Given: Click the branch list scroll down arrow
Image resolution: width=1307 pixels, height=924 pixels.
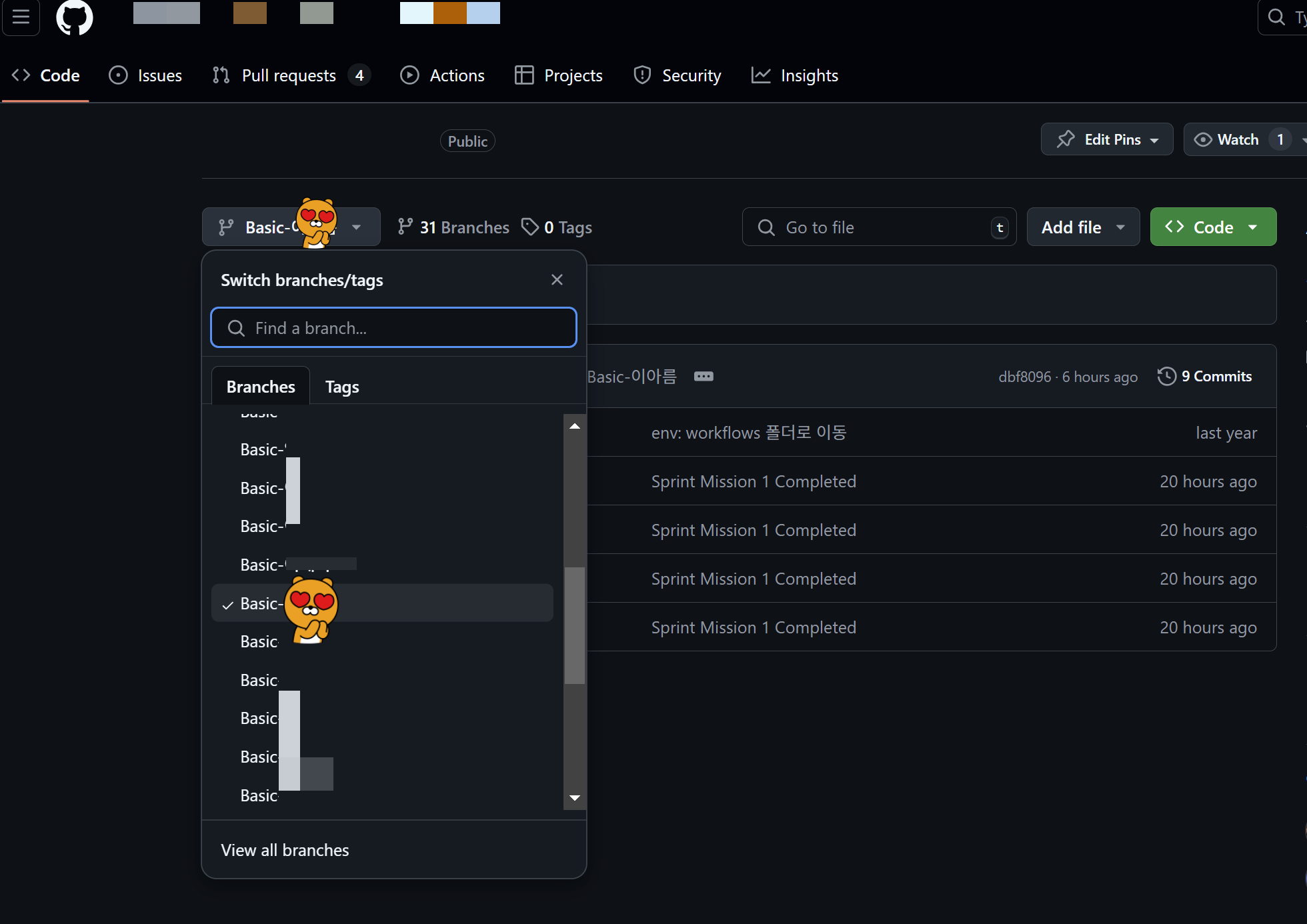Looking at the screenshot, I should [574, 797].
